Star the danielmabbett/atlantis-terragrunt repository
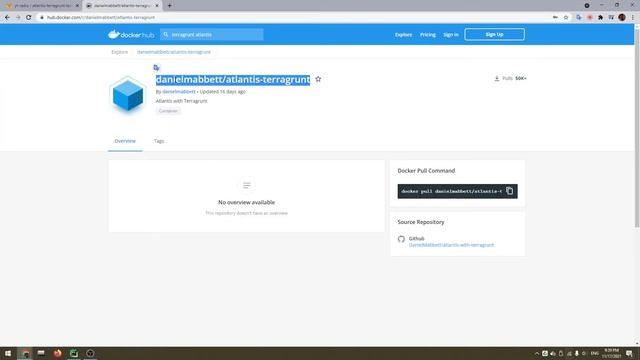The width and height of the screenshot is (640, 360). tap(318, 79)
